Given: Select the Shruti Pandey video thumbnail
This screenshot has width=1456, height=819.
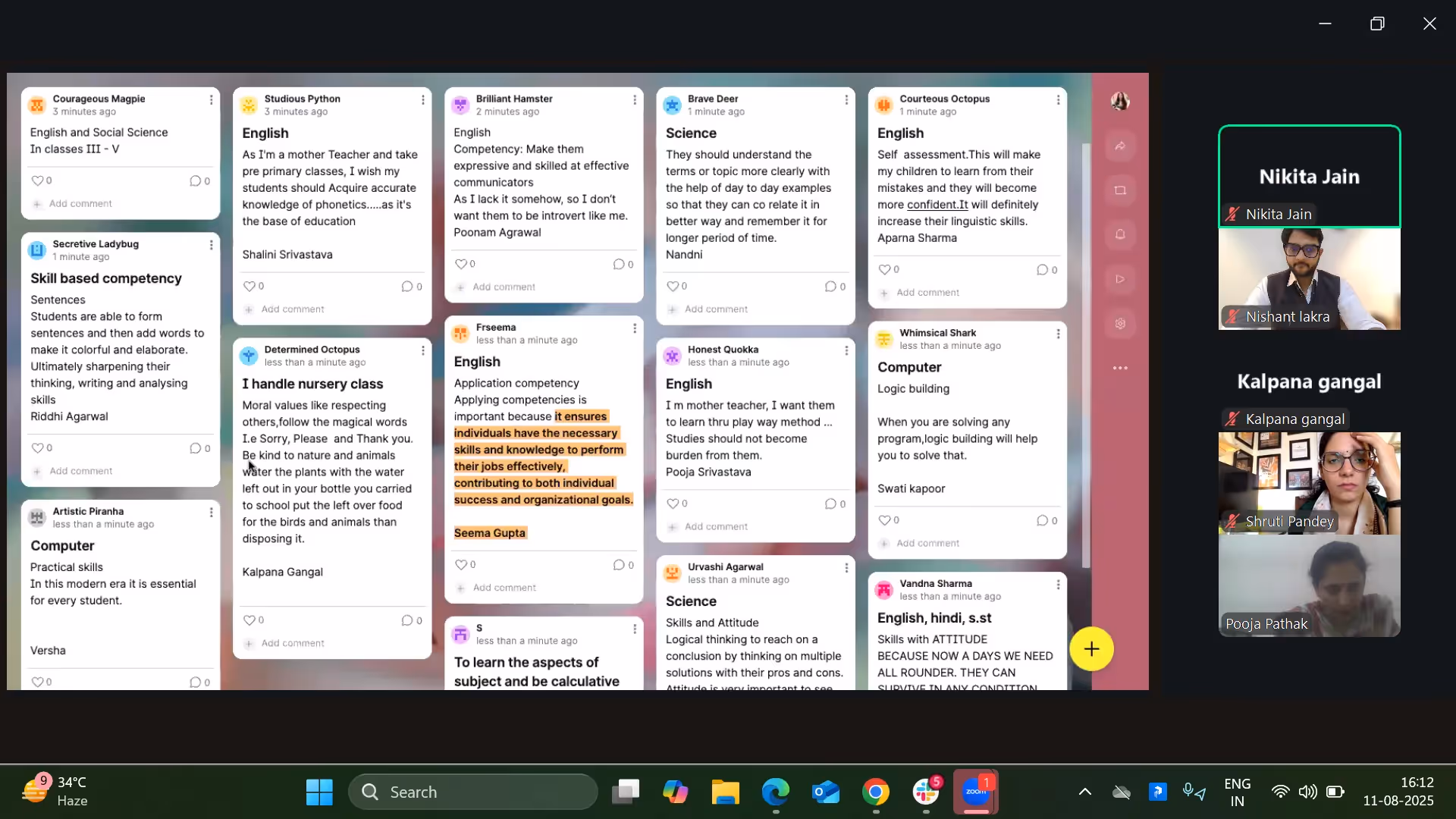Looking at the screenshot, I should click(x=1309, y=483).
